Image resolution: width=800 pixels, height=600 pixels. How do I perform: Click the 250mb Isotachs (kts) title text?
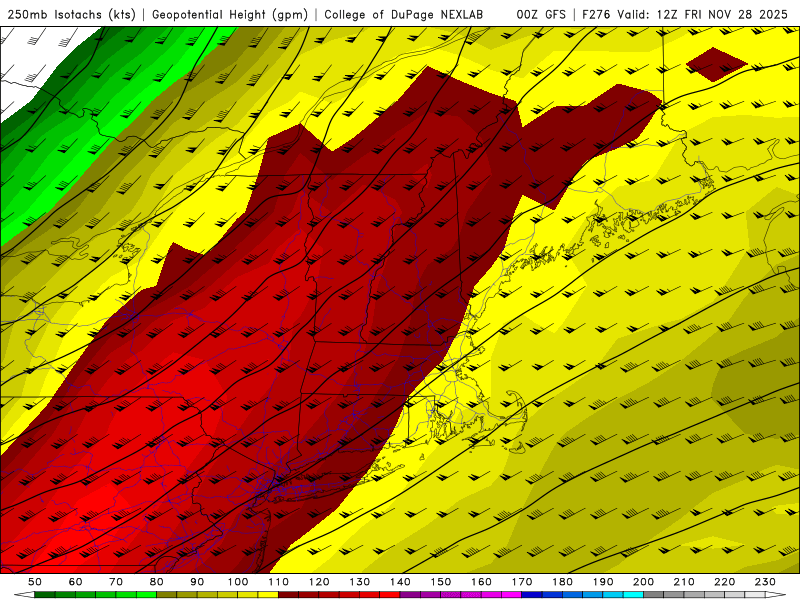click(71, 14)
